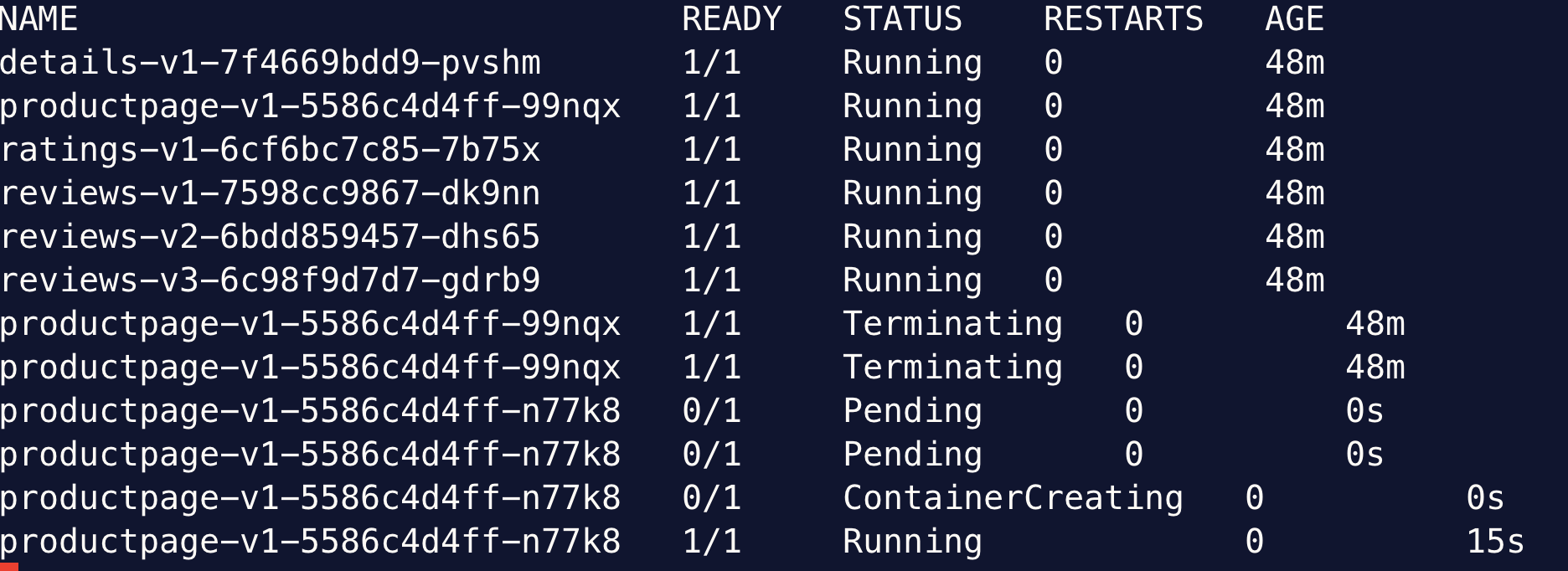Click the NAME column header
This screenshot has width=1568, height=571.
(x=39, y=18)
